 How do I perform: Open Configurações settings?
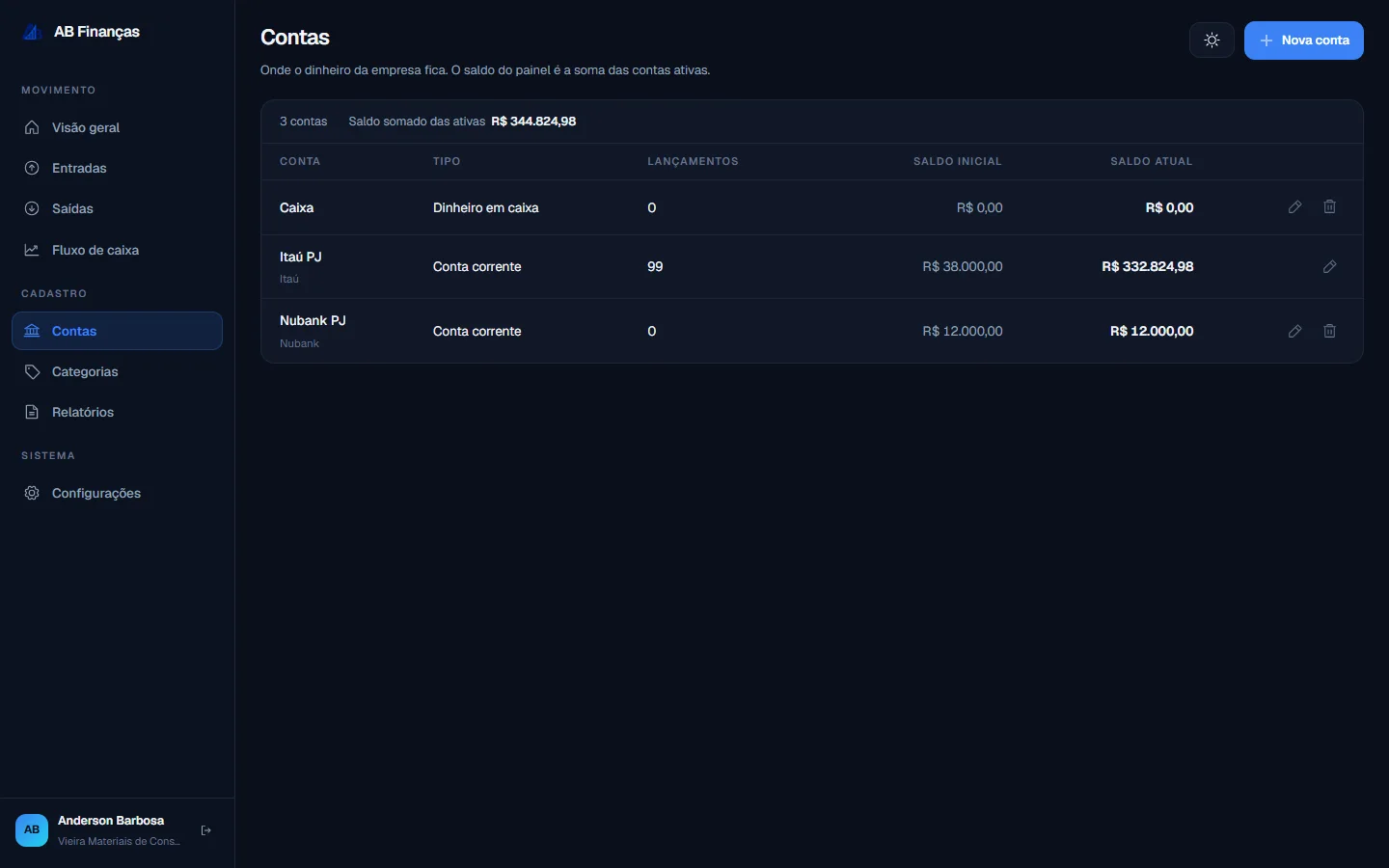click(117, 493)
